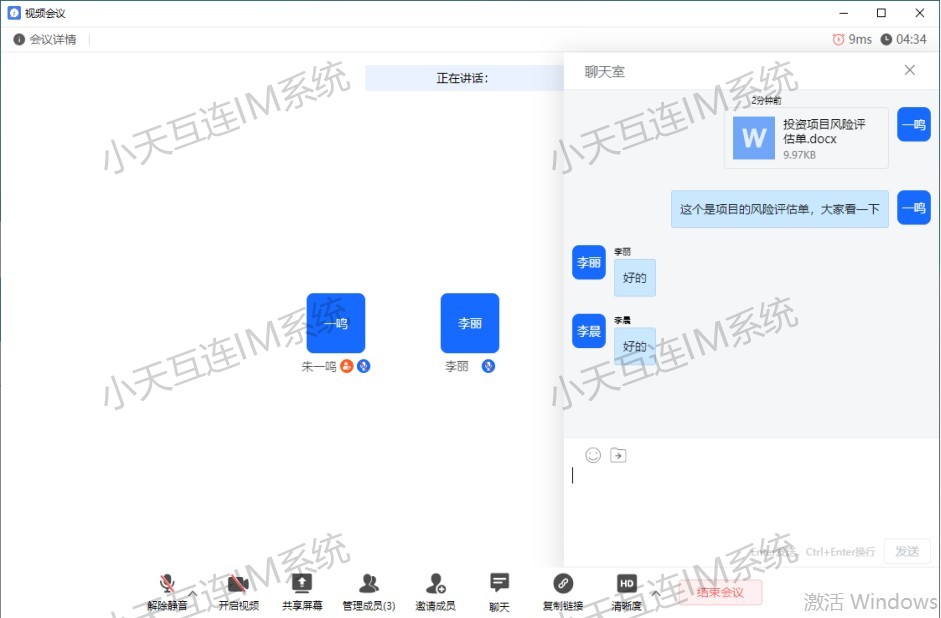The width and height of the screenshot is (941, 618).
Task: Expand the arrow next to 清晰度
Action: [656, 593]
